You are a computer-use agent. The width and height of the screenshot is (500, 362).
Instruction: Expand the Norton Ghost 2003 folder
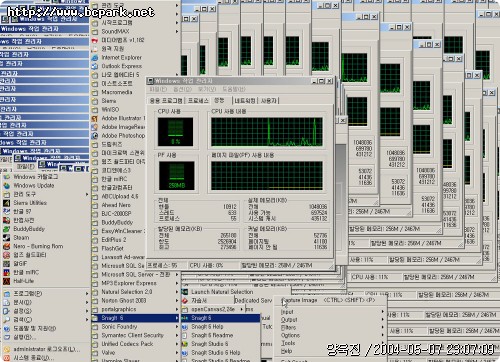click(136, 301)
